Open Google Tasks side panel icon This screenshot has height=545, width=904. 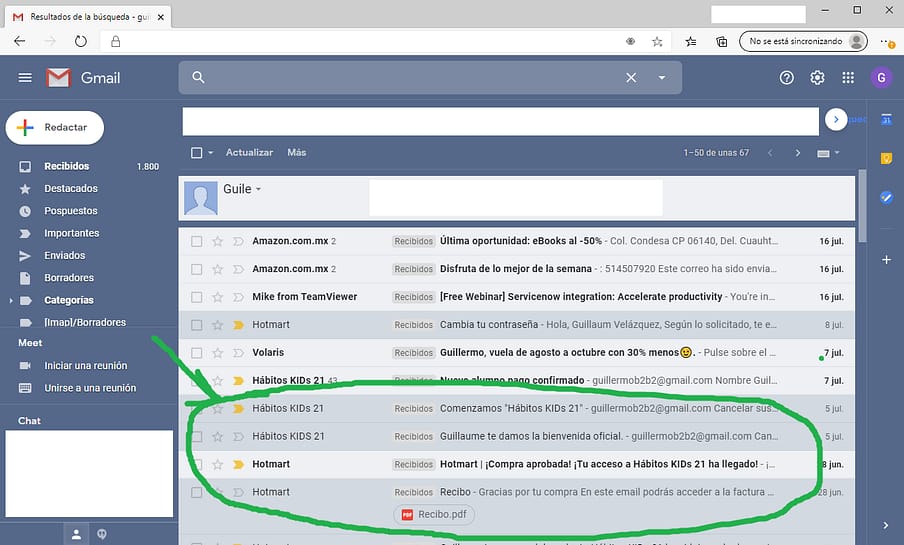886,198
